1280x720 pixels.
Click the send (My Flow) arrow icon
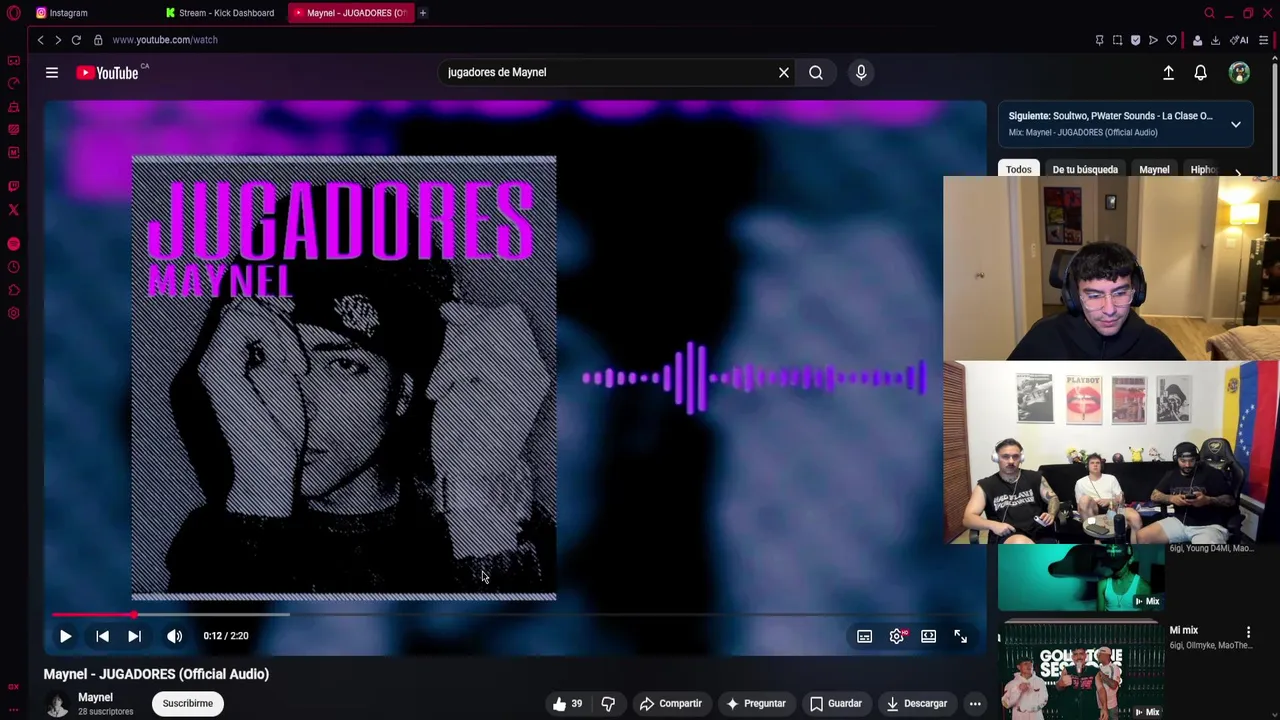pos(1153,40)
